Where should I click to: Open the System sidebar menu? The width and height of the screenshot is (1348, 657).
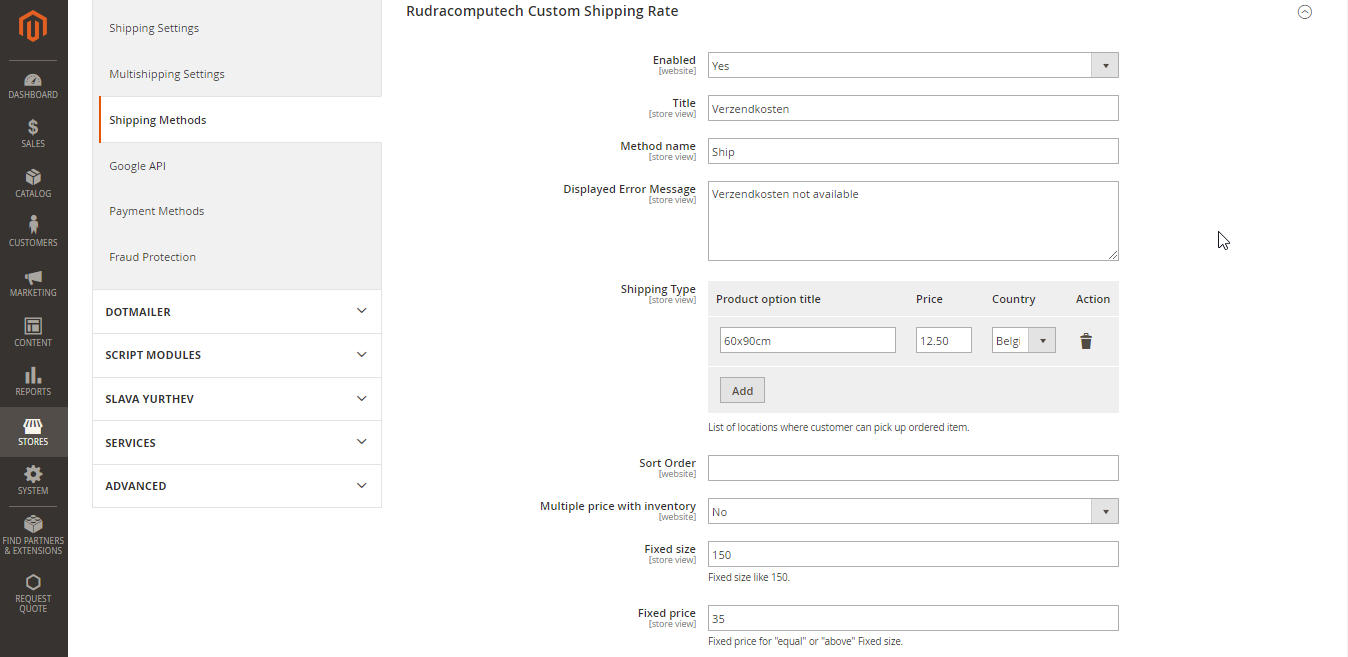33,481
